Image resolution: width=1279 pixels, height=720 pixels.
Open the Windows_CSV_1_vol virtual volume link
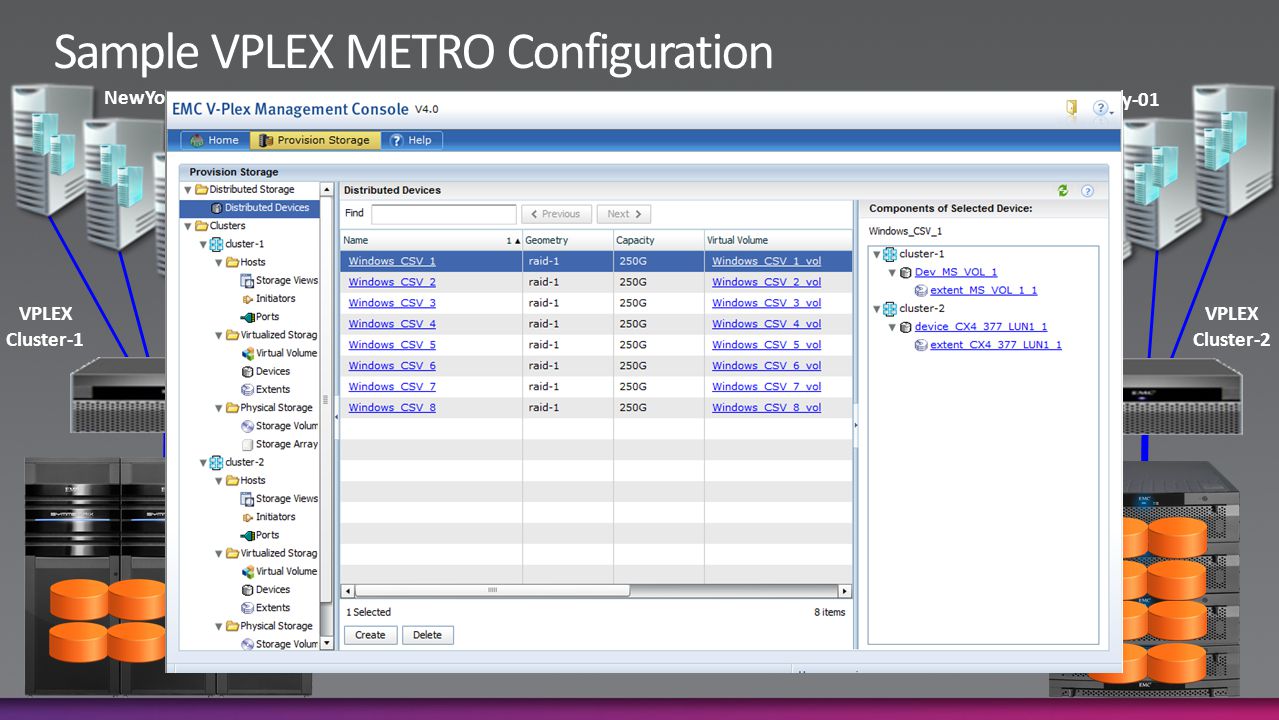(x=766, y=261)
